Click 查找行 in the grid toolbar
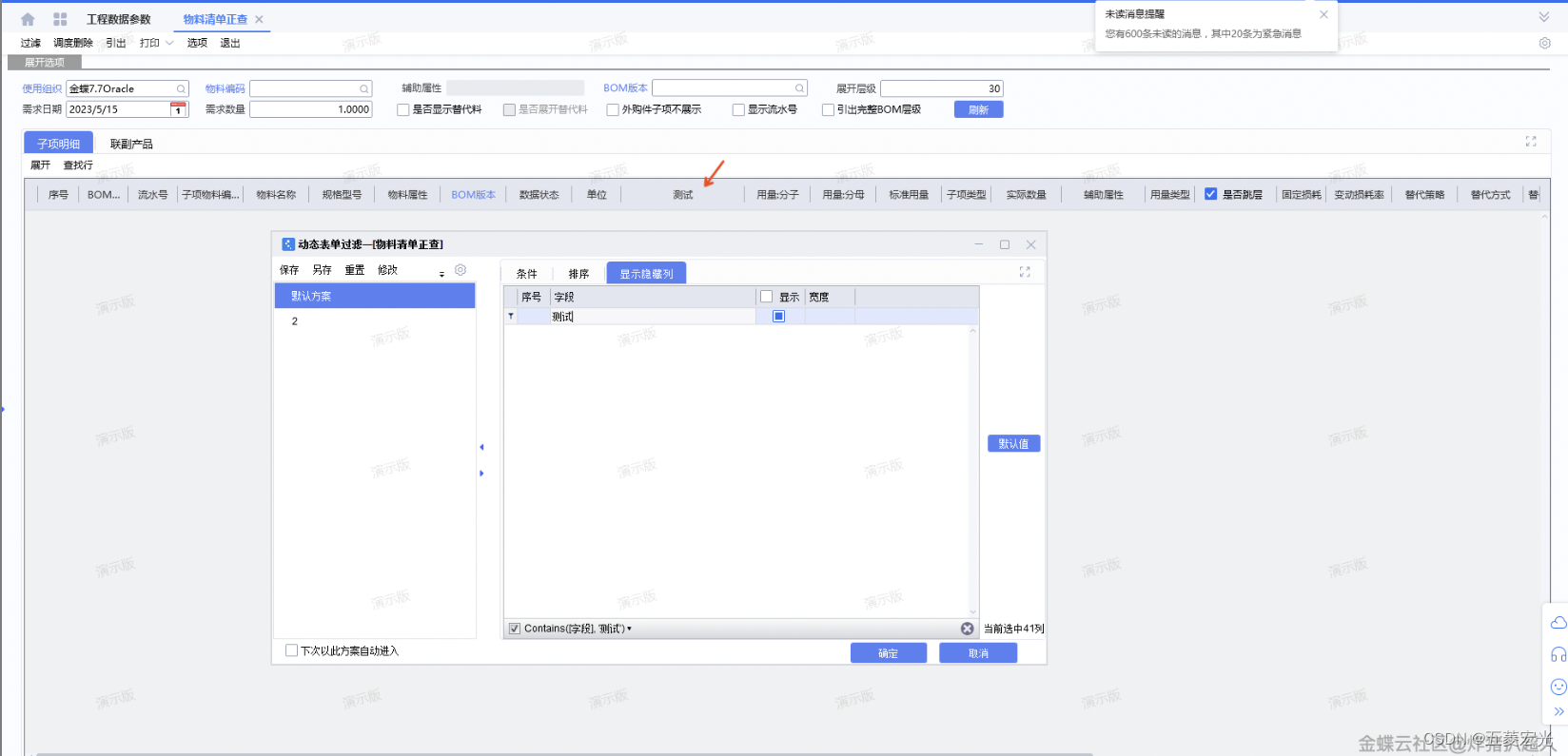 pos(78,165)
